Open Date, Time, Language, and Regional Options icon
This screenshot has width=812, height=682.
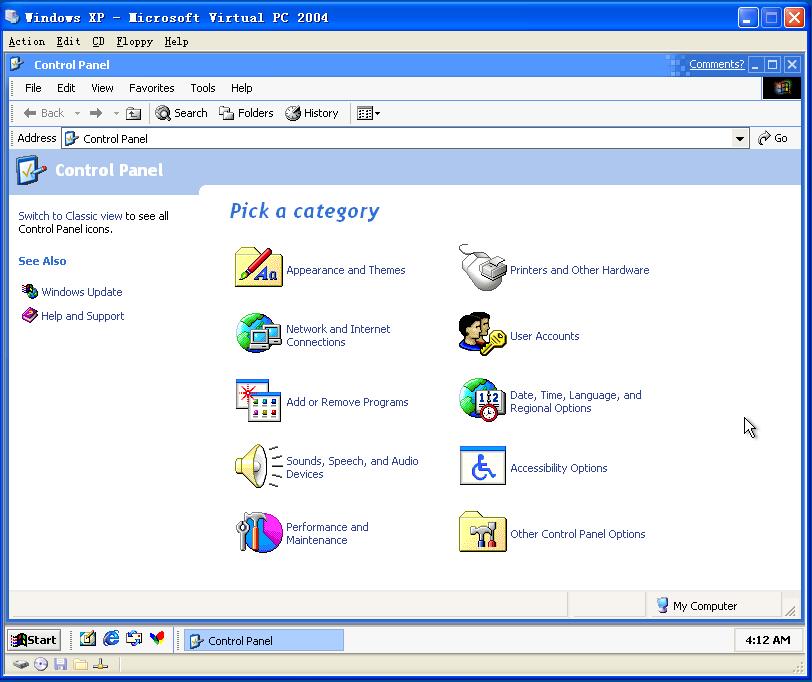482,399
